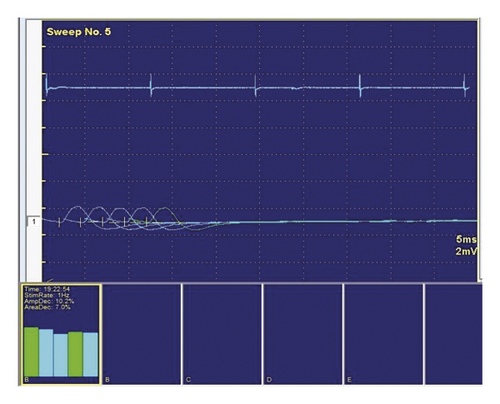This screenshot has height=404, width=500.
Task: Click the channel 1 trace marker box
Action: pyautogui.click(x=34, y=221)
